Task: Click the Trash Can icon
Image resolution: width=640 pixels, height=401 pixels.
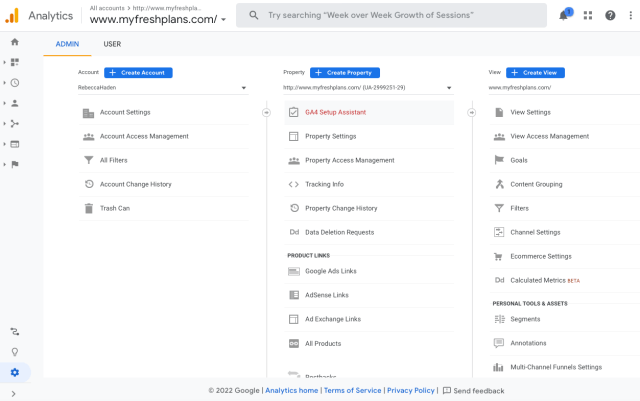Action: pyautogui.click(x=89, y=208)
